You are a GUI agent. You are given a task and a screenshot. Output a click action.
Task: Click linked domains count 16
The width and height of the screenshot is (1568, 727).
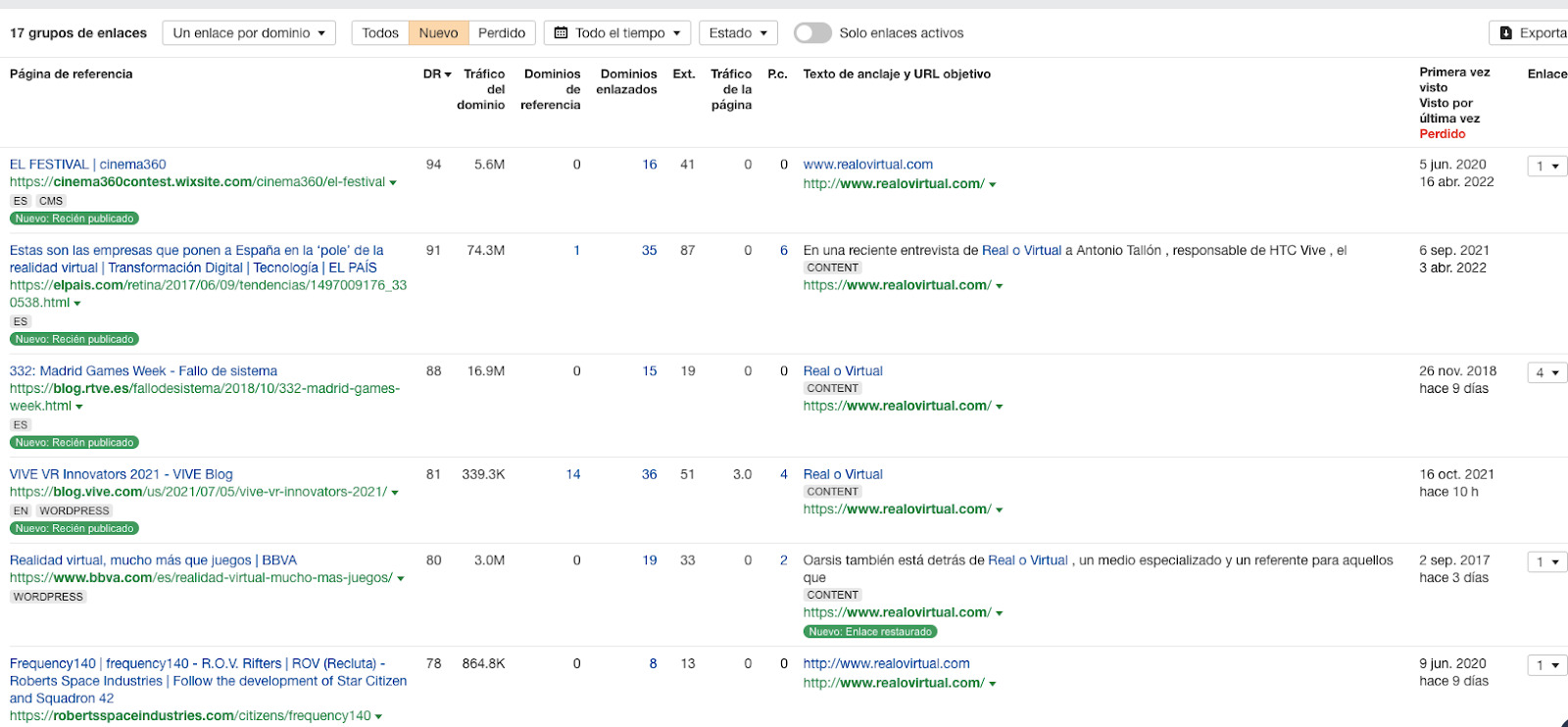point(650,165)
